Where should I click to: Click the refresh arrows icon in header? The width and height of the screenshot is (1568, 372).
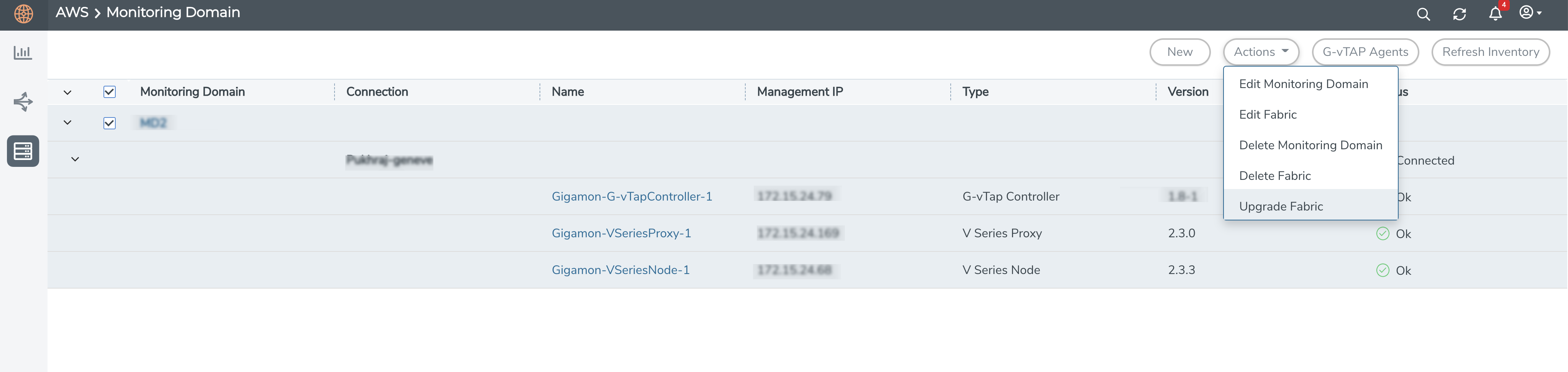point(1459,14)
